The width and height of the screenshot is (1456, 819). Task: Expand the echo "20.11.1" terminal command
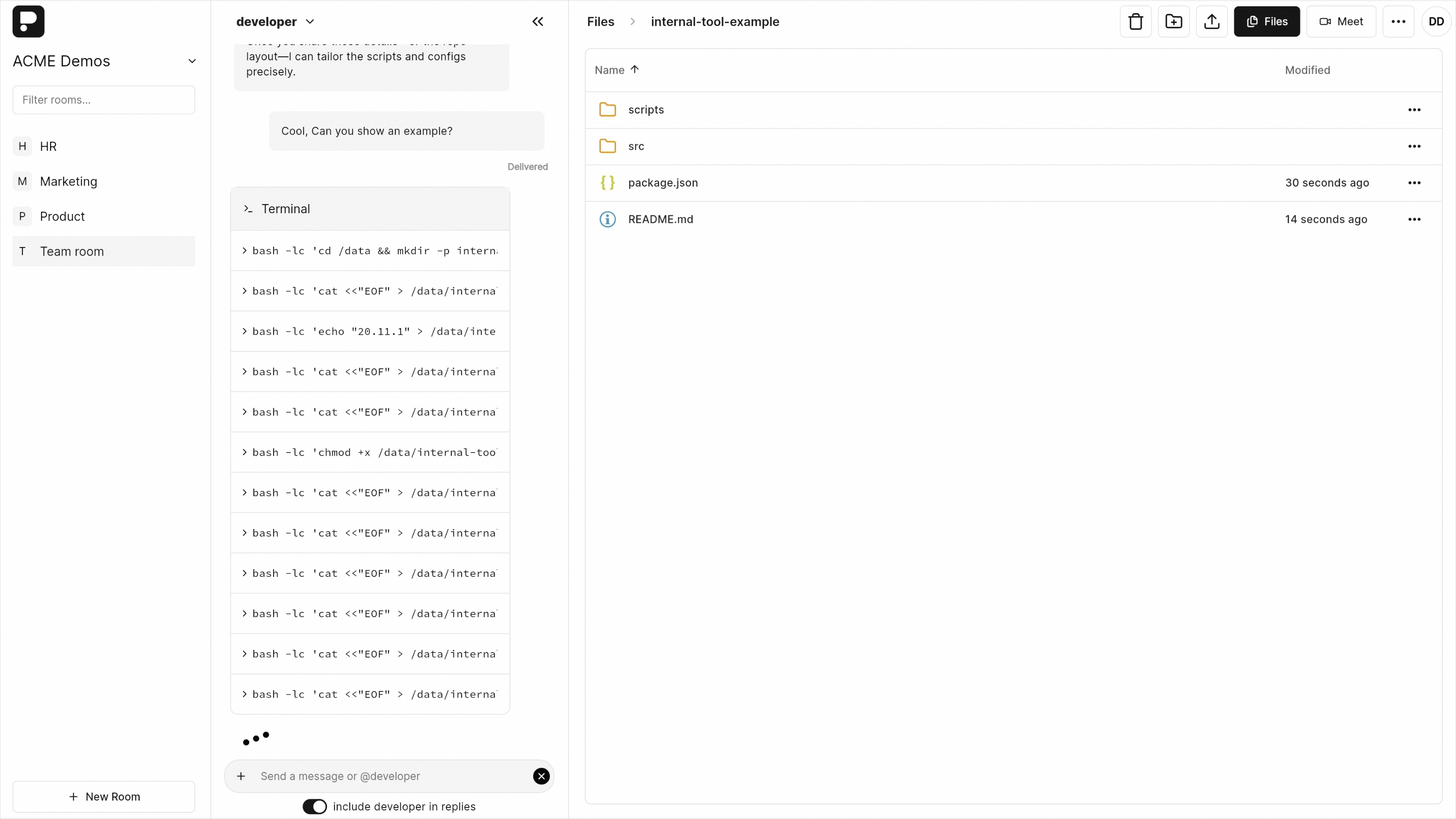click(370, 332)
